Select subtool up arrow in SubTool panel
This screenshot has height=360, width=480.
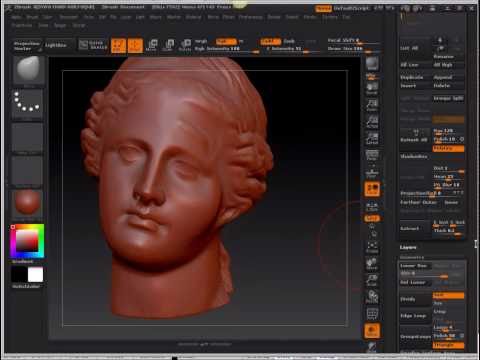pos(440,40)
